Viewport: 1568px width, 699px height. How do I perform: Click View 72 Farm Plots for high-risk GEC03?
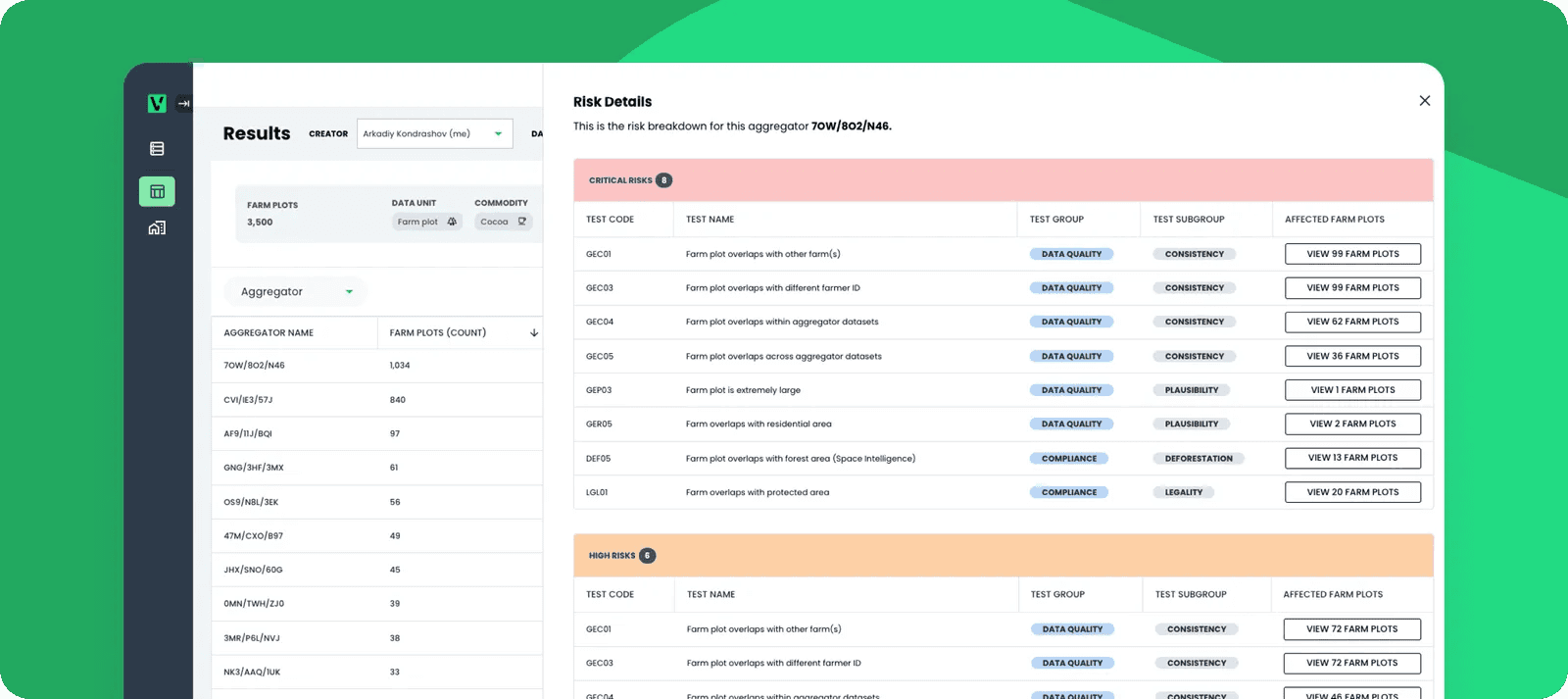pos(1351,663)
